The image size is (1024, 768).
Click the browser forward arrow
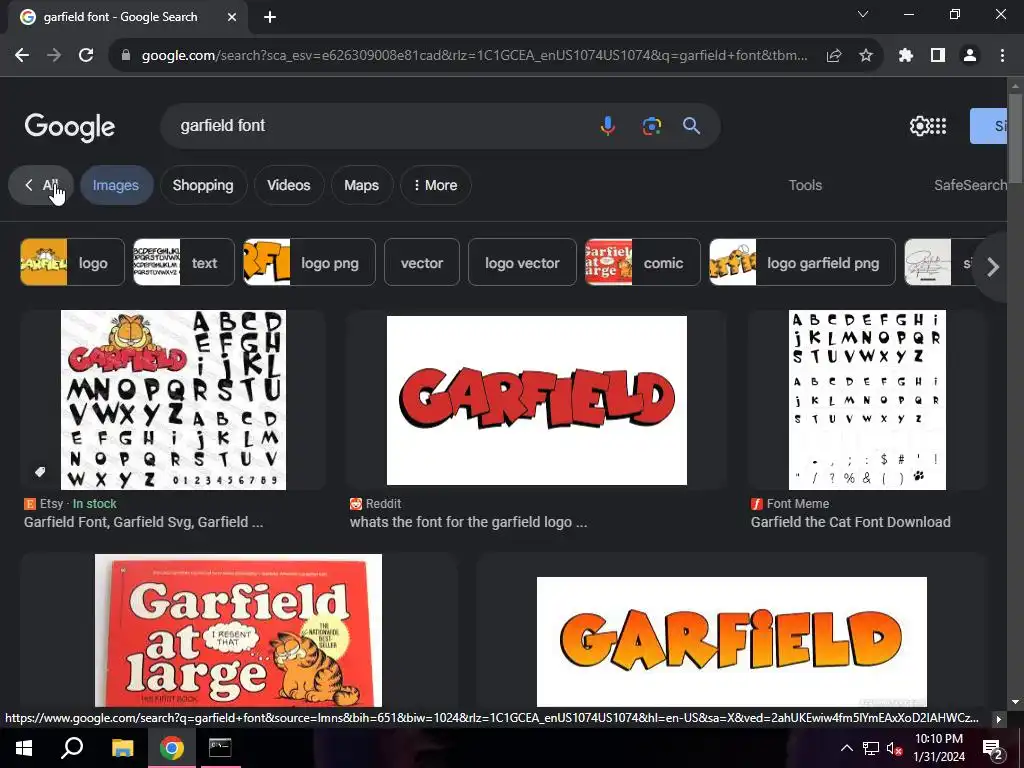coord(54,56)
